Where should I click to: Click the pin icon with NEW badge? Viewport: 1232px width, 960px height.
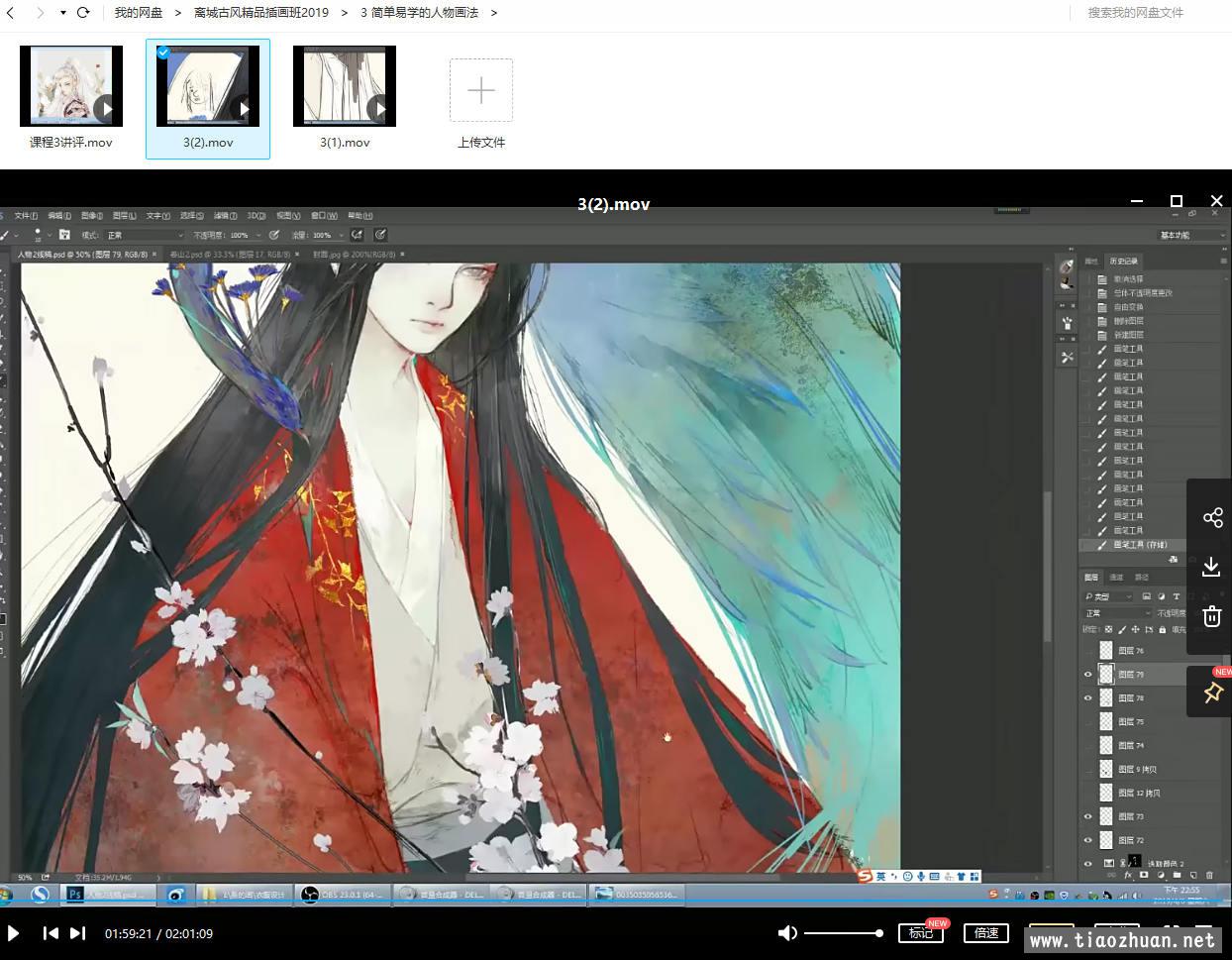click(1212, 693)
